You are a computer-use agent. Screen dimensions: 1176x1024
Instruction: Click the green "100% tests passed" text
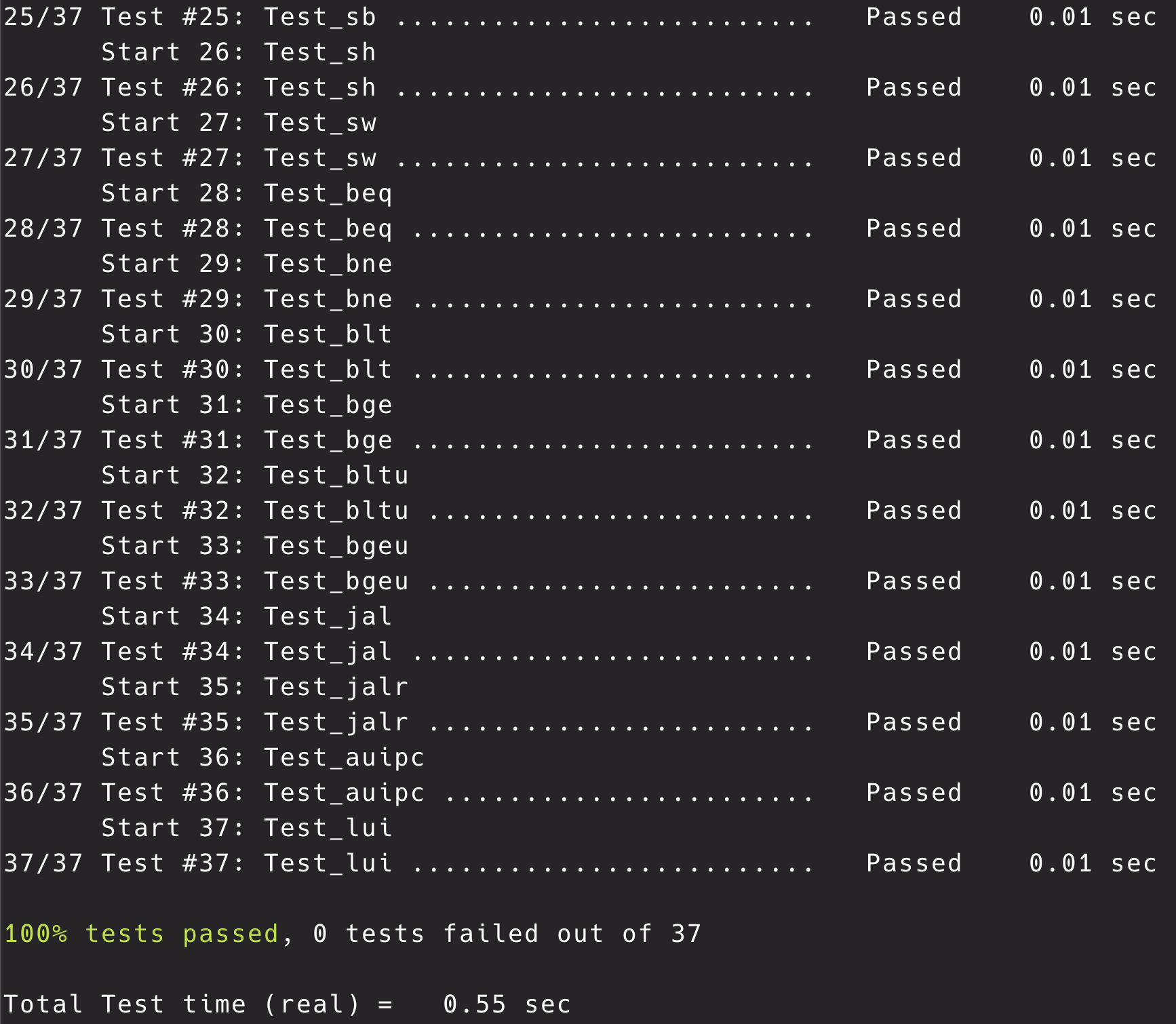point(141,934)
